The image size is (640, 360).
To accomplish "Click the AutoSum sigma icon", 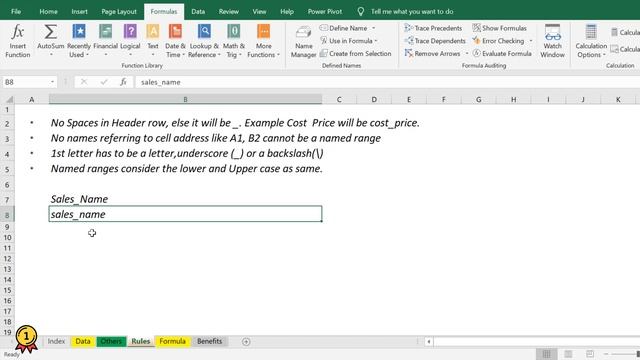I will [51, 32].
